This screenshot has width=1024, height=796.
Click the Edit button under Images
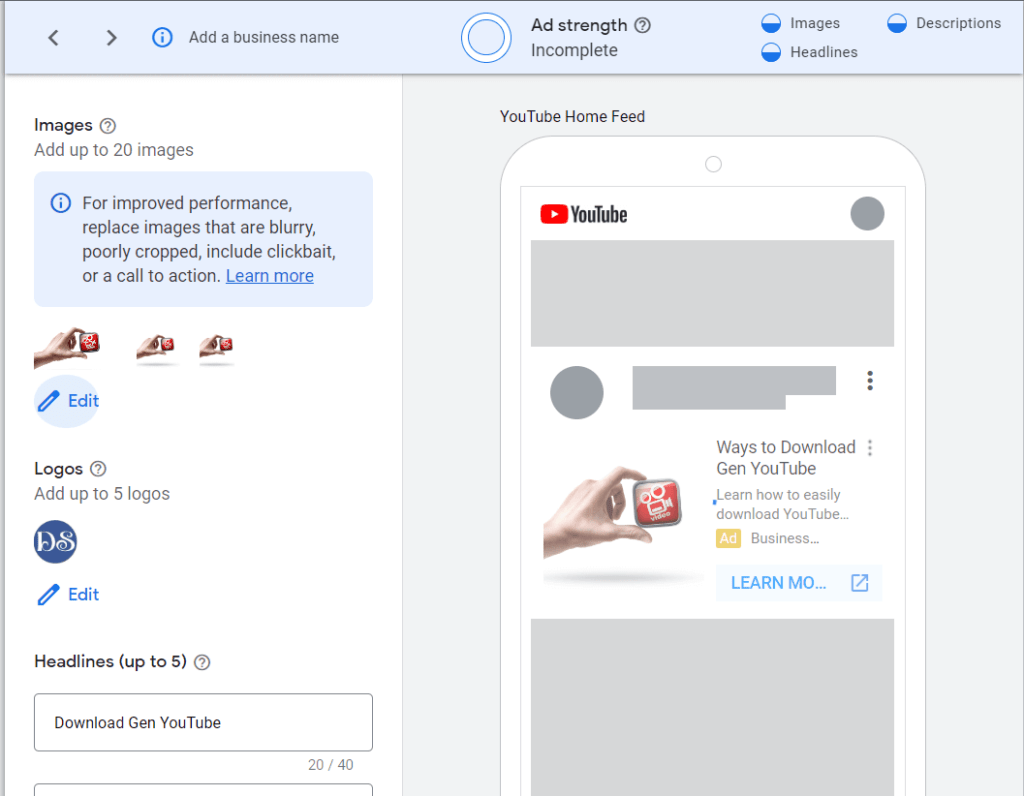tap(67, 401)
